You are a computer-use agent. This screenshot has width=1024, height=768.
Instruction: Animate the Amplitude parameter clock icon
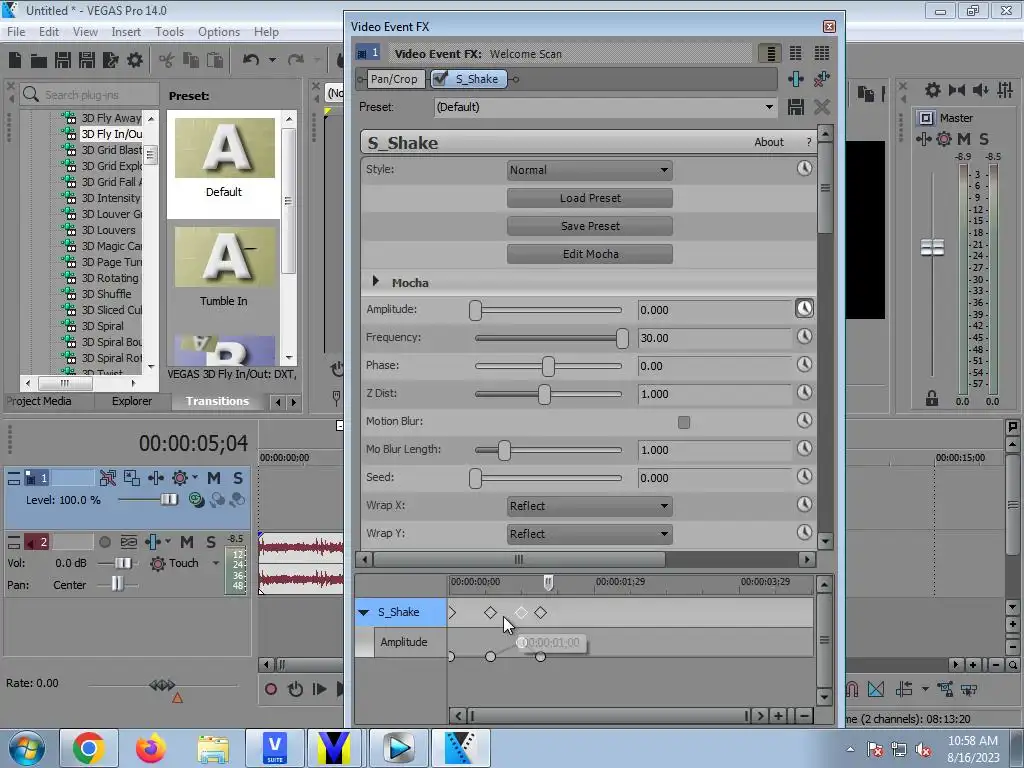(804, 308)
